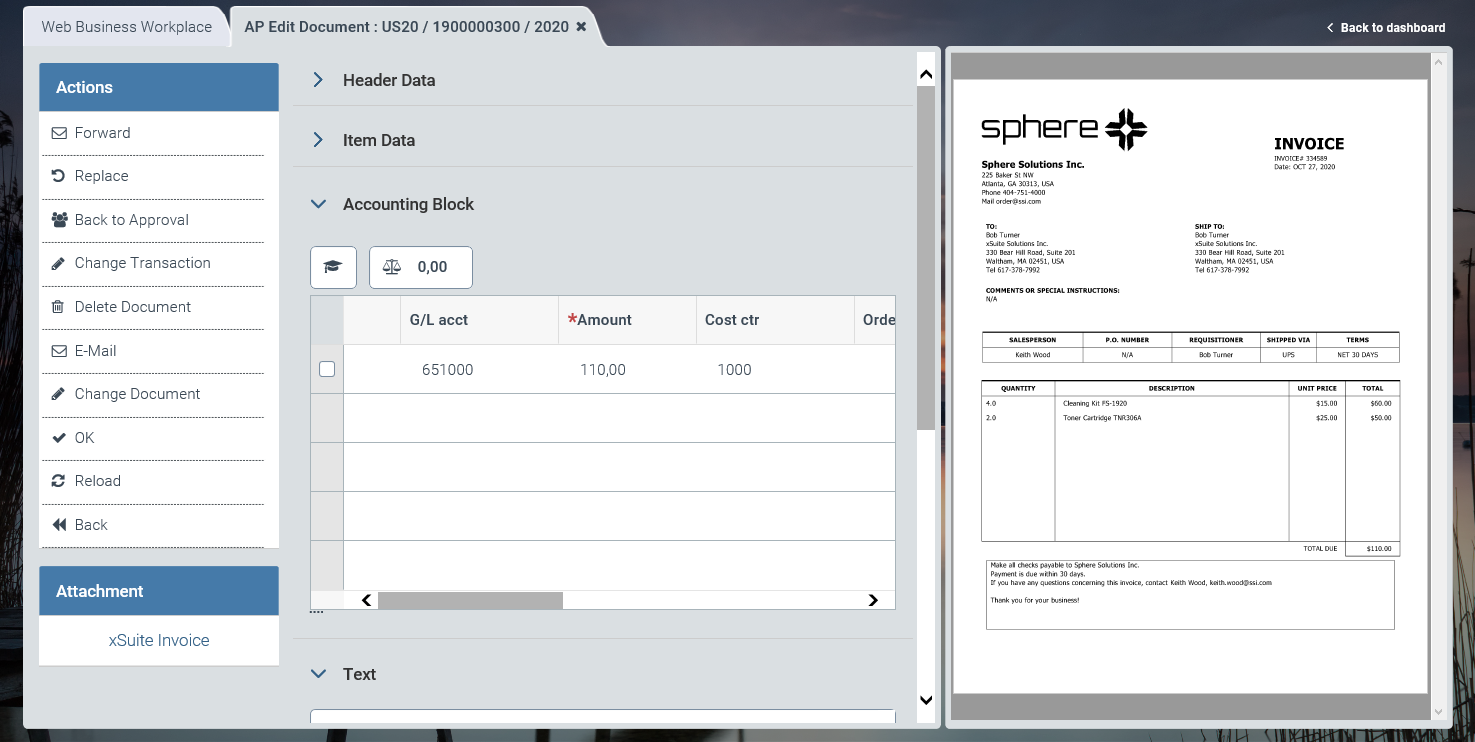This screenshot has width=1475, height=742.
Task: Expand the Item Data section
Action: point(318,140)
